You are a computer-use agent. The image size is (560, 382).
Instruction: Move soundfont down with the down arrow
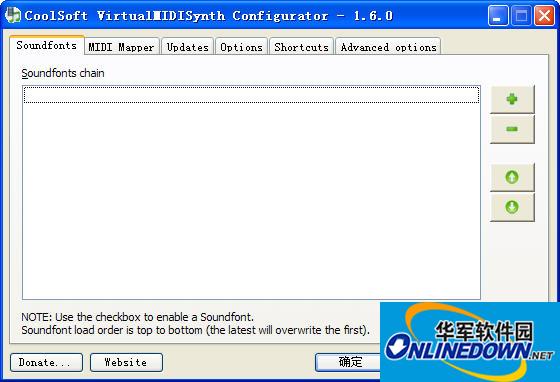512,207
